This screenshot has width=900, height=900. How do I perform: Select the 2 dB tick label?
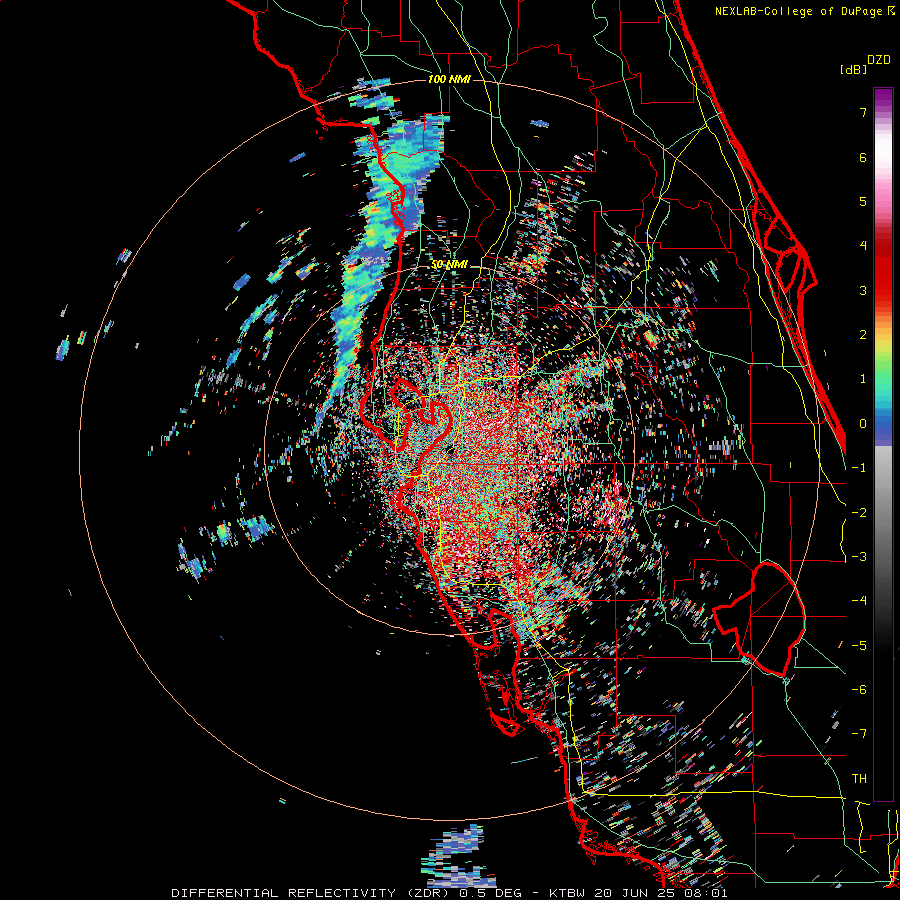click(x=863, y=335)
